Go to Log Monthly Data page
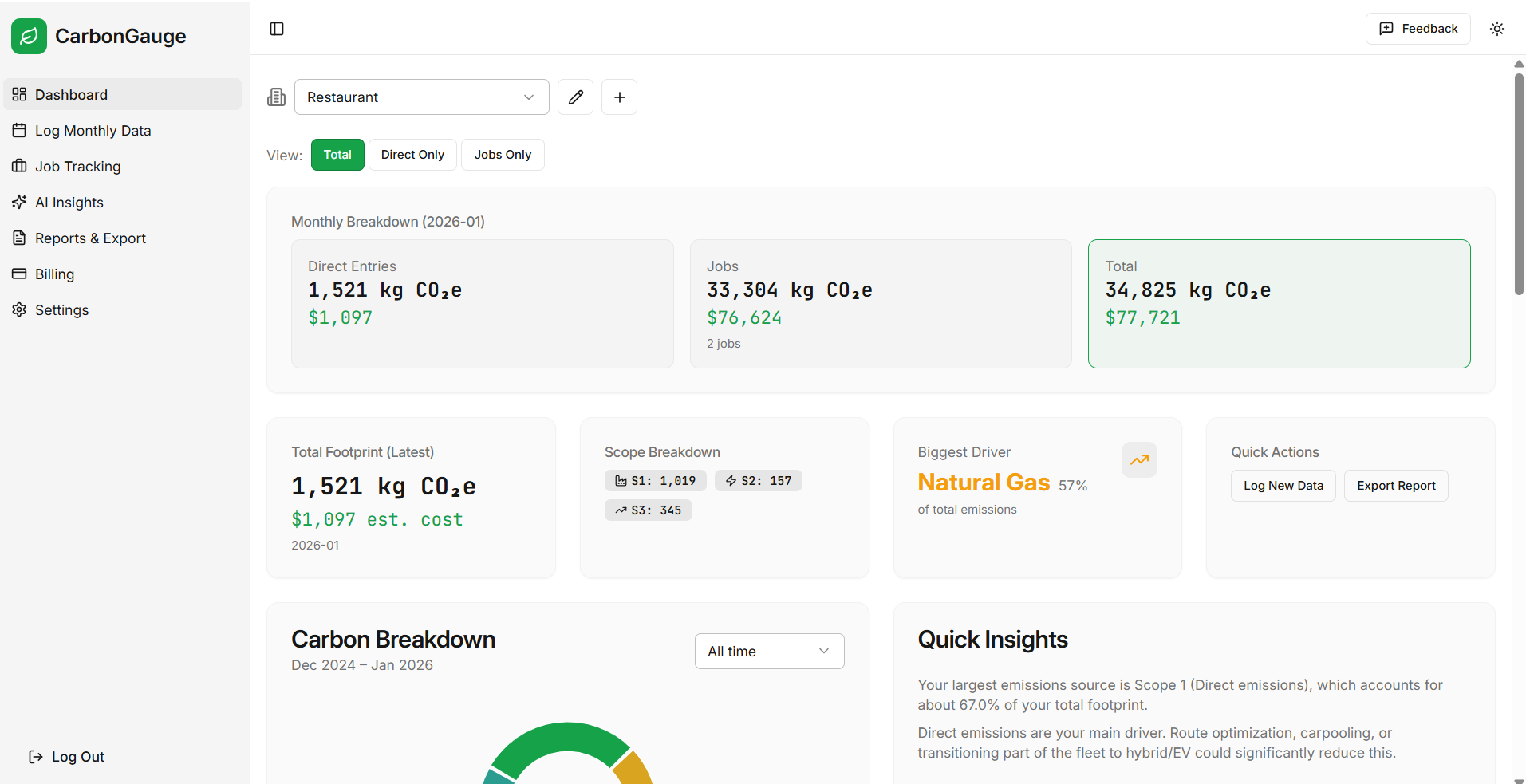 pyautogui.click(x=123, y=130)
